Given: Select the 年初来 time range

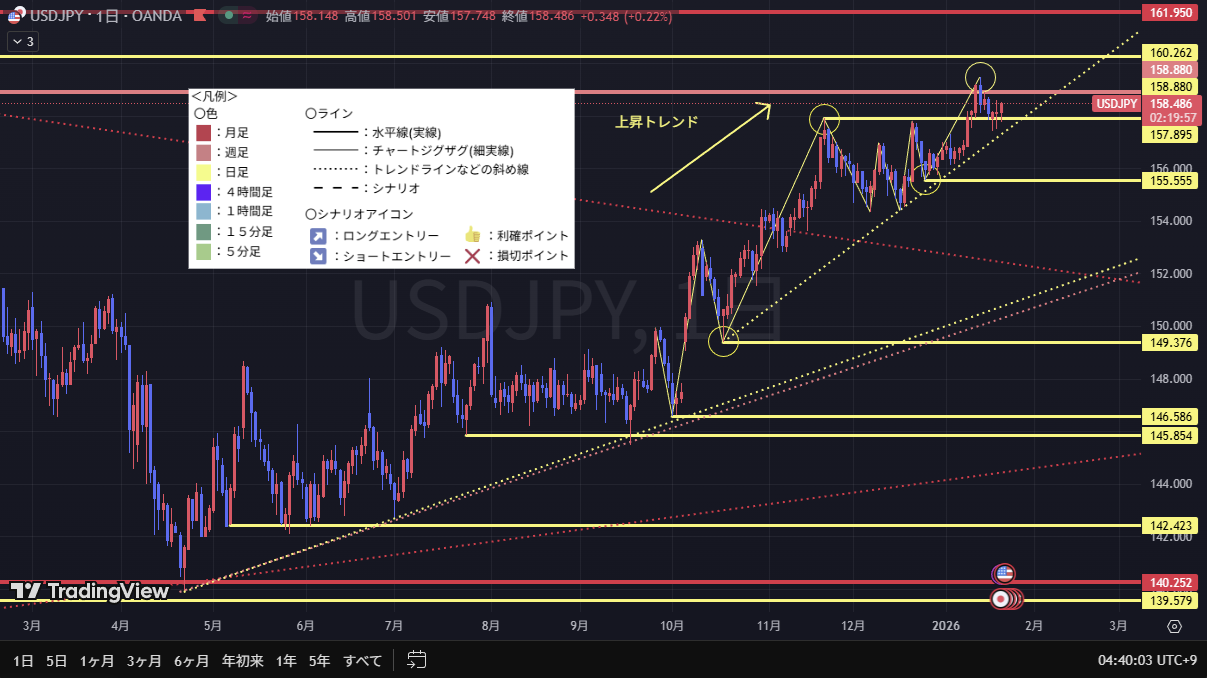Looking at the screenshot, I should click(x=242, y=660).
